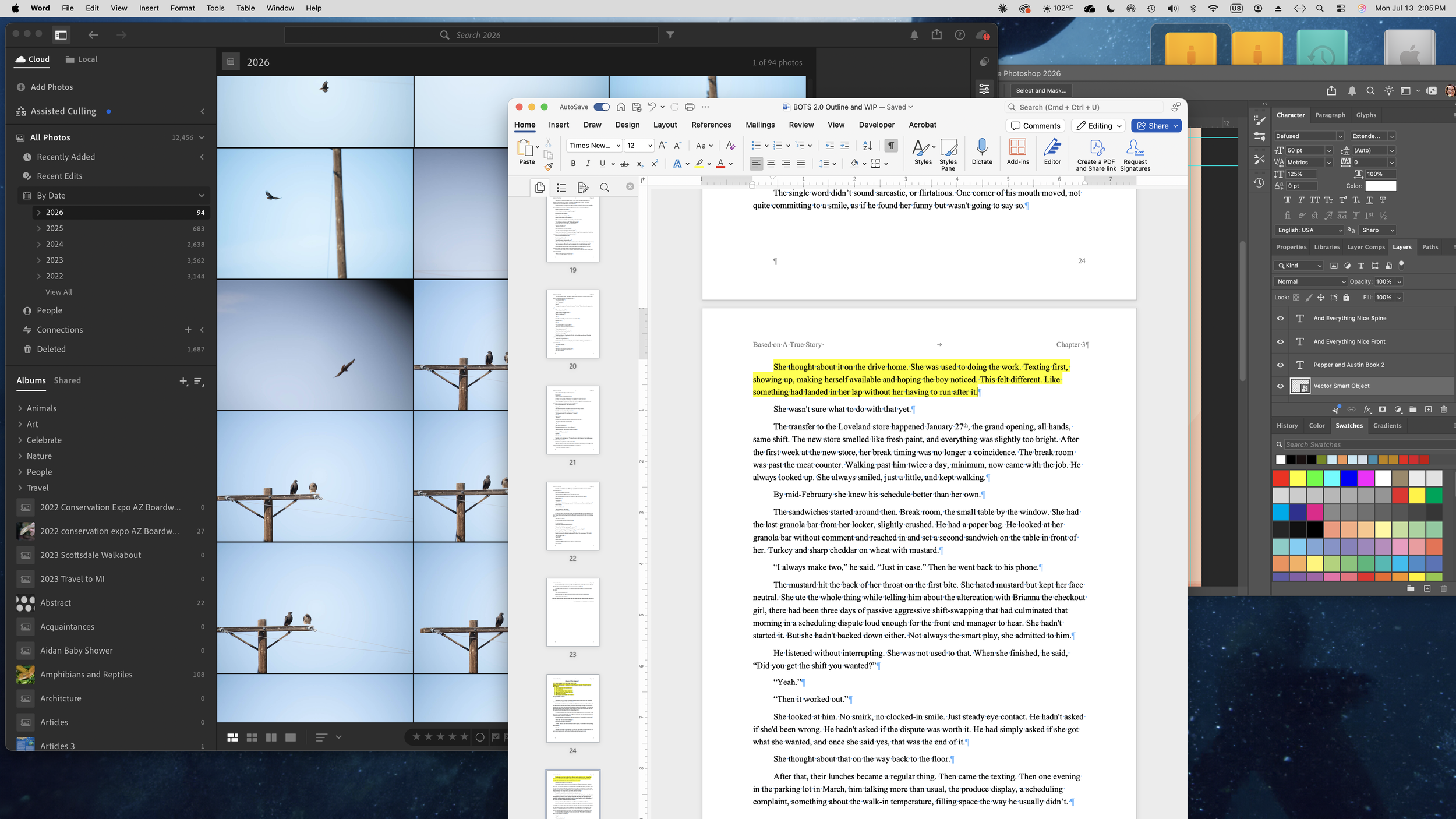Expand the Animals album group
The height and width of the screenshot is (819, 1456).
coord(20,408)
